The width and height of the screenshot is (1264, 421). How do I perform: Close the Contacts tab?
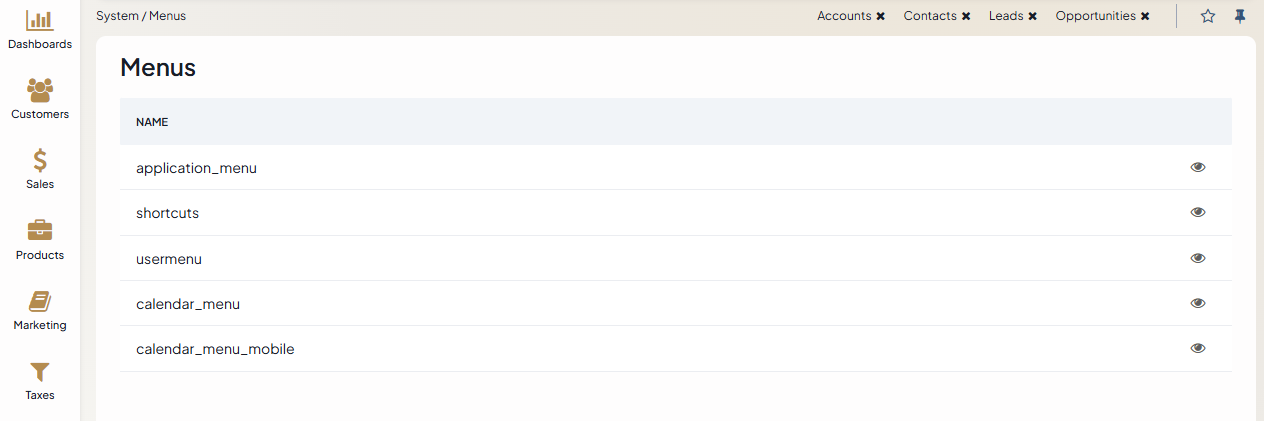click(x=966, y=17)
